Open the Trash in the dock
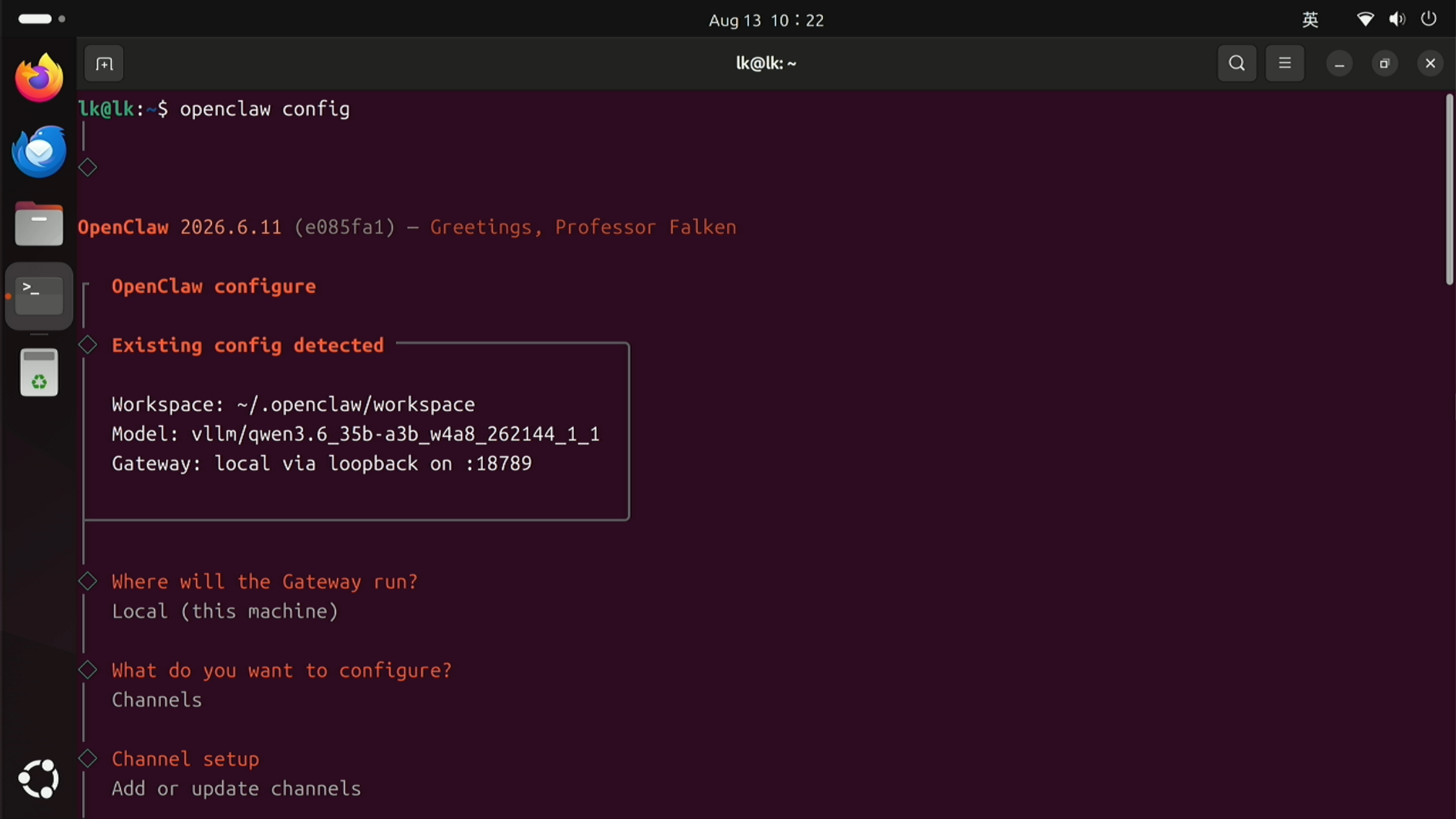 (x=39, y=372)
